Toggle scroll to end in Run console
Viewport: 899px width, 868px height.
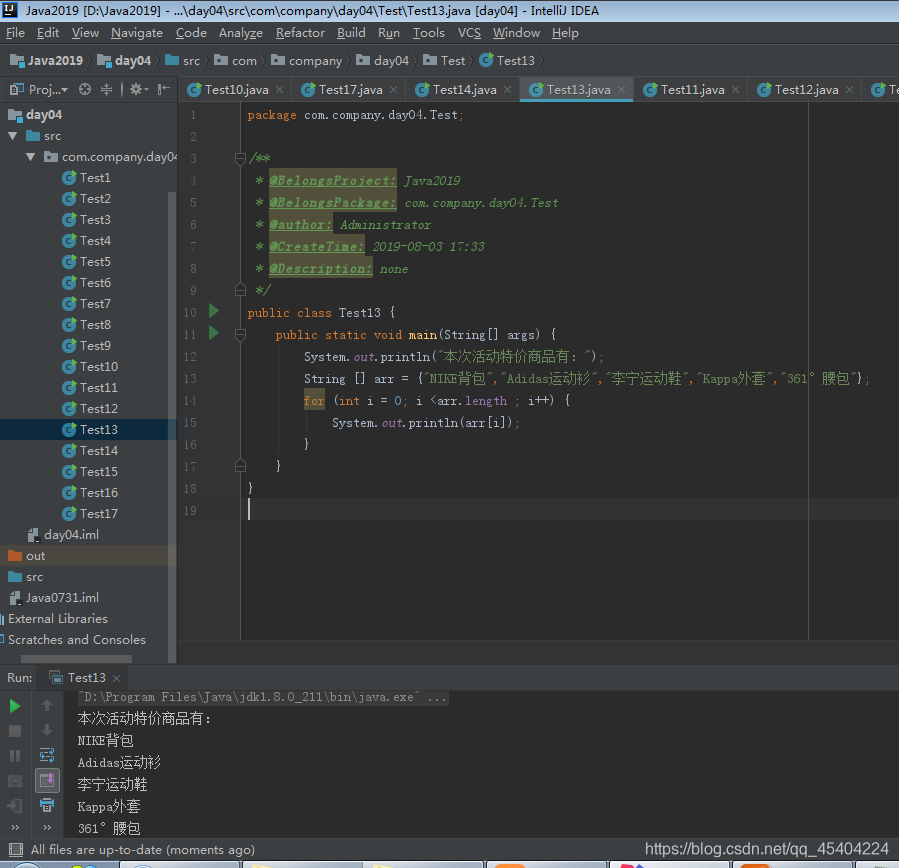tap(47, 780)
